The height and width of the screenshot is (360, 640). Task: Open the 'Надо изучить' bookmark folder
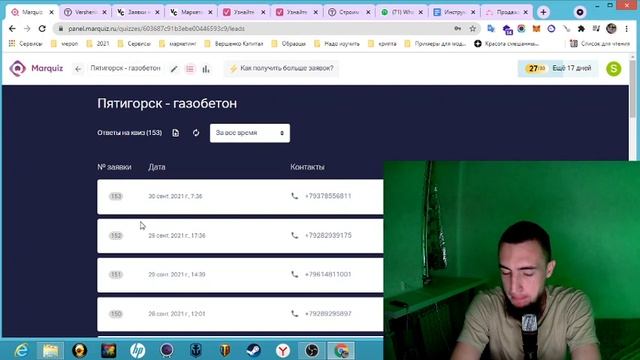[x=337, y=44]
